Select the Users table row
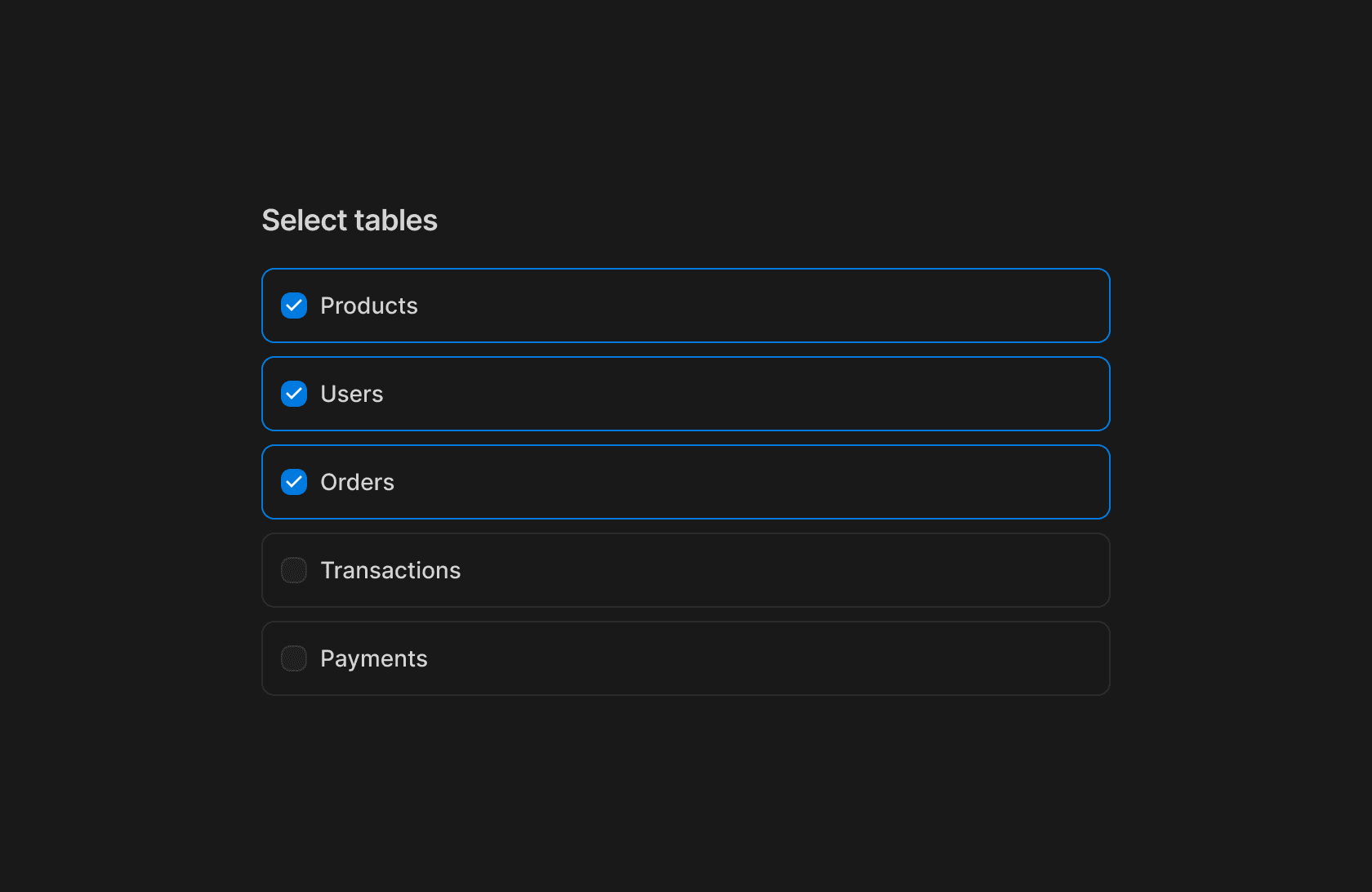The image size is (1372, 892). click(686, 394)
